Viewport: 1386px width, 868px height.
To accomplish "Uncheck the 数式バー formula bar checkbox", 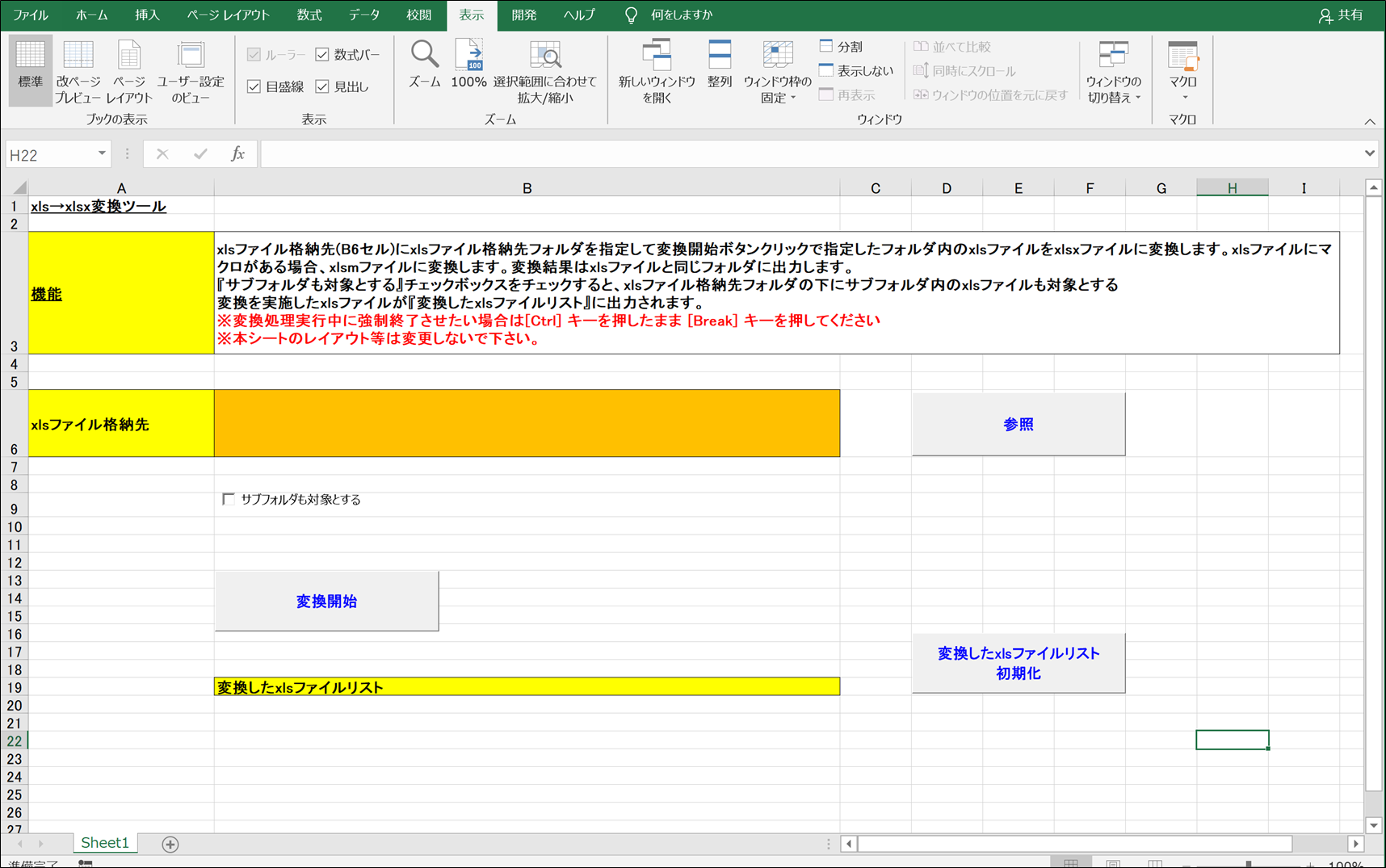I will [322, 55].
